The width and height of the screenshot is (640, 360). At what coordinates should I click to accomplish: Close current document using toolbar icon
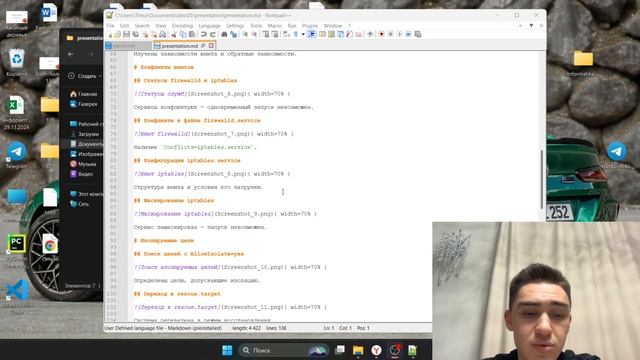coord(145,34)
